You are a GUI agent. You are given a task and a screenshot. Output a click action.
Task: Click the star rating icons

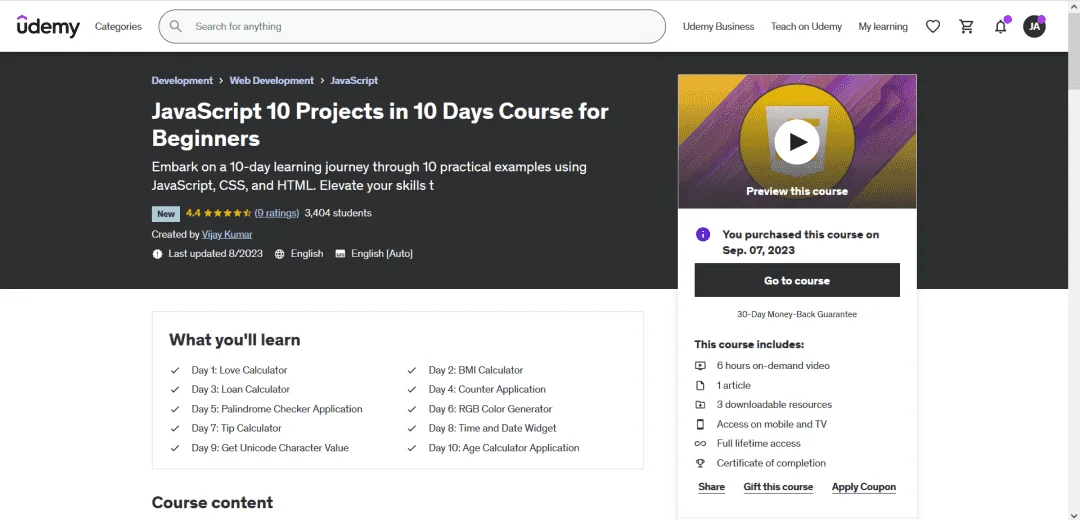(227, 213)
